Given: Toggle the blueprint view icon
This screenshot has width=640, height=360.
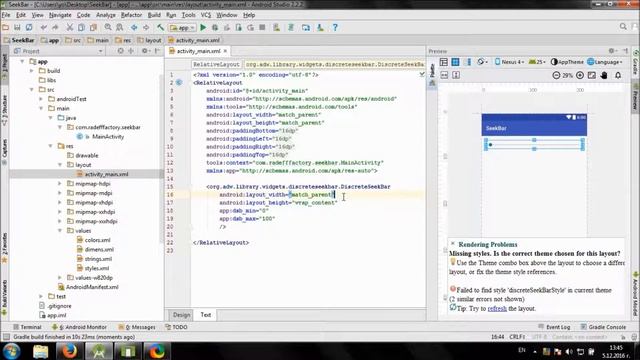Looking at the screenshot, I should coord(456,62).
